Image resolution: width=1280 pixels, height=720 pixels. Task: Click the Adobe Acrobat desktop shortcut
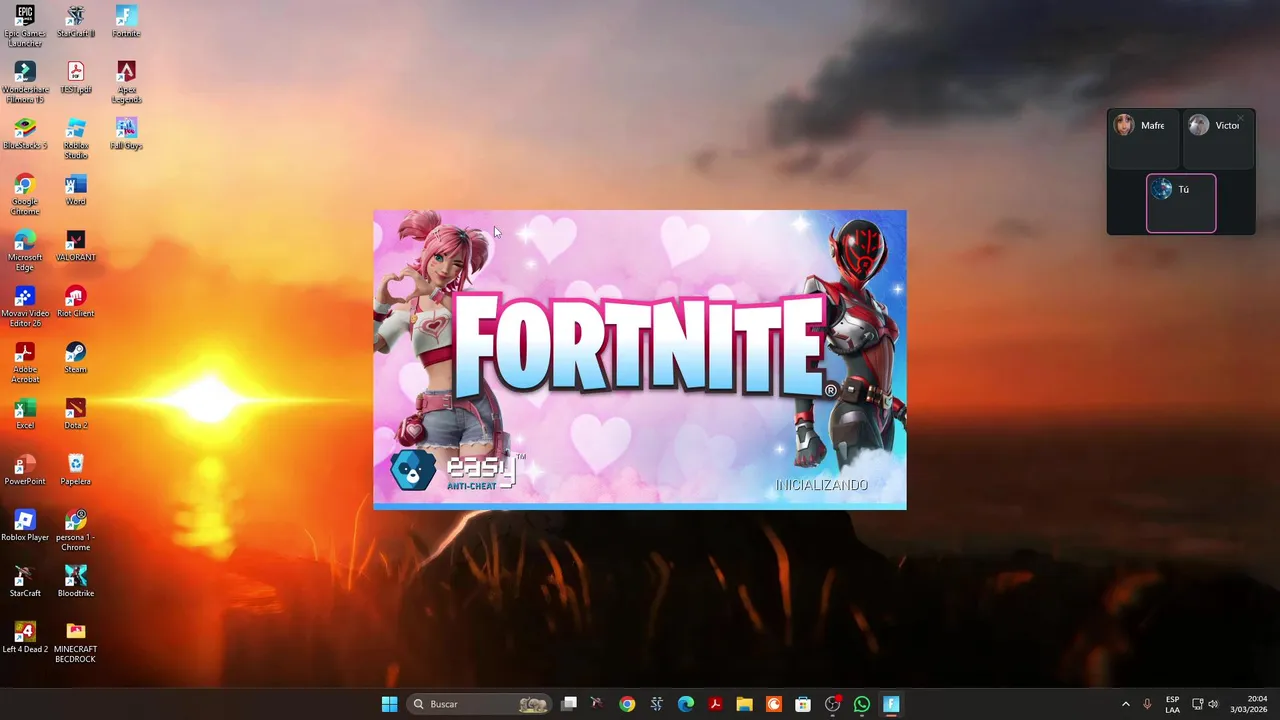25,362
